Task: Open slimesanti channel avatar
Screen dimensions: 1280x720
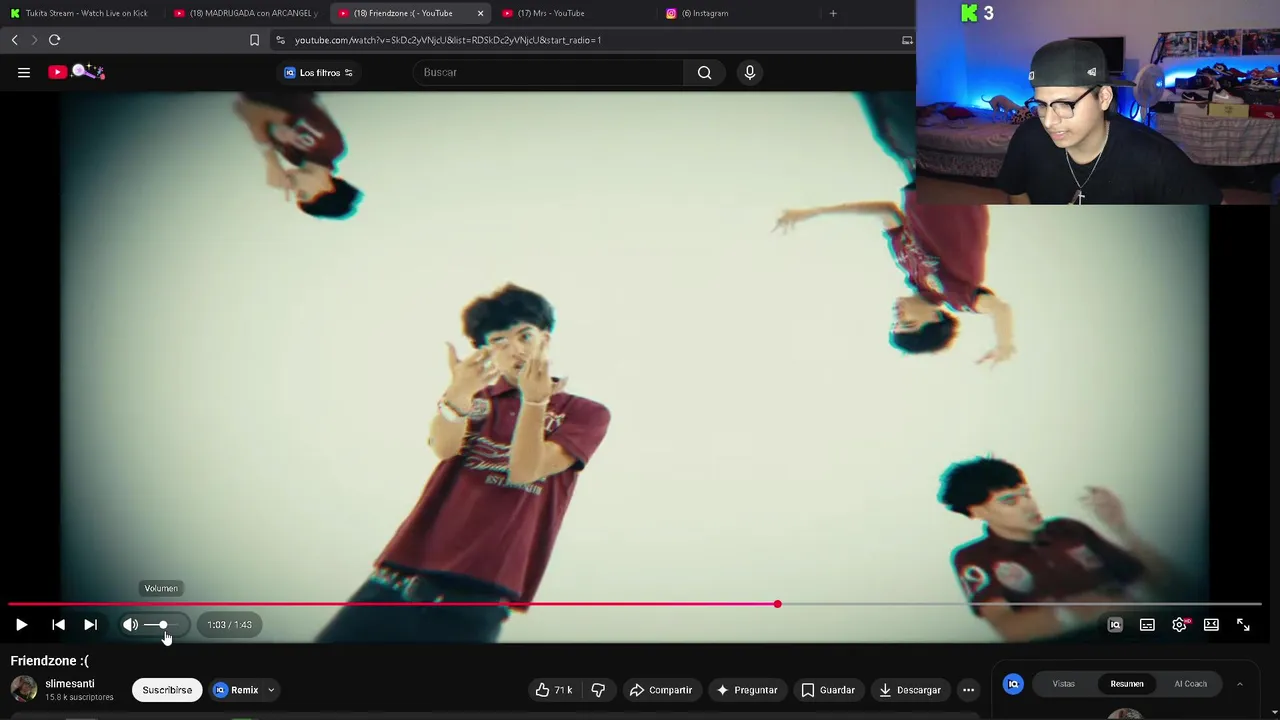Action: [x=24, y=689]
